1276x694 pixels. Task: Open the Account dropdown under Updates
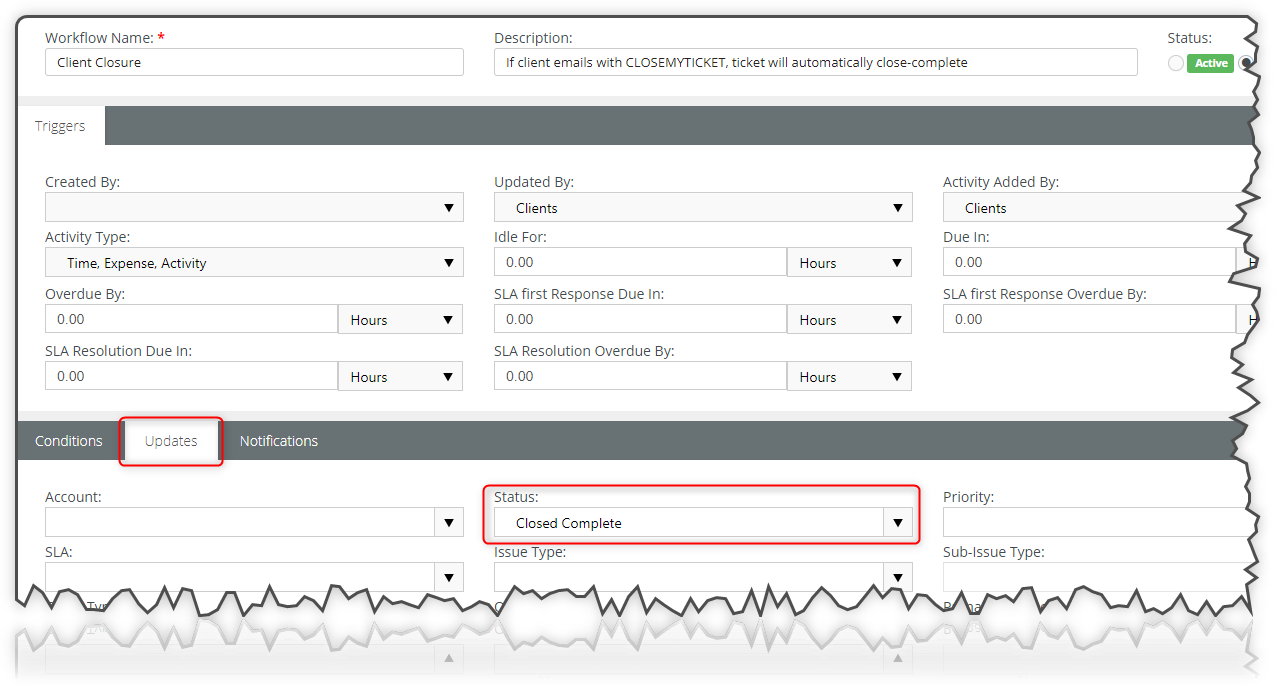pos(449,522)
